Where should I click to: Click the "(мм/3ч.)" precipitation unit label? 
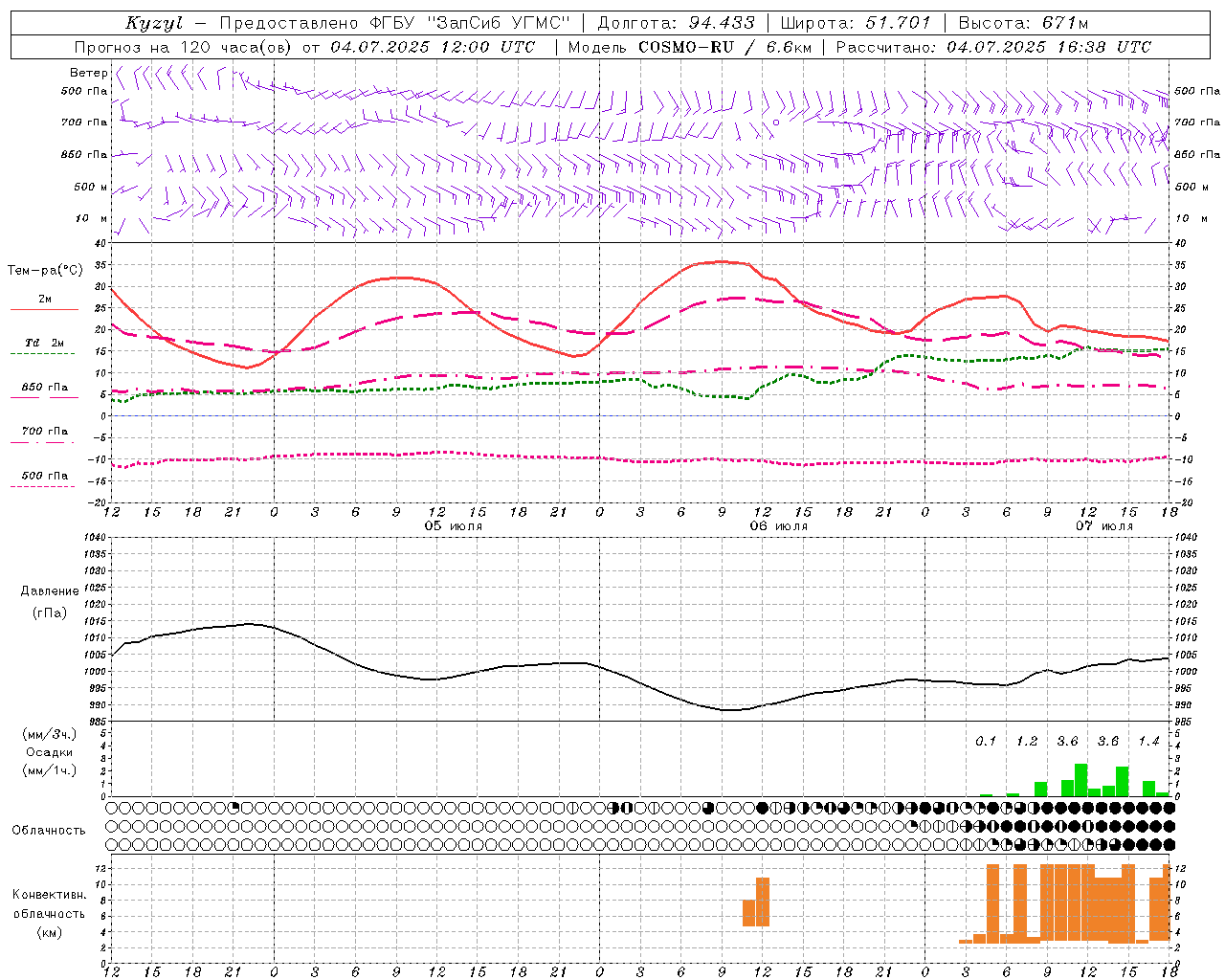pos(50,734)
